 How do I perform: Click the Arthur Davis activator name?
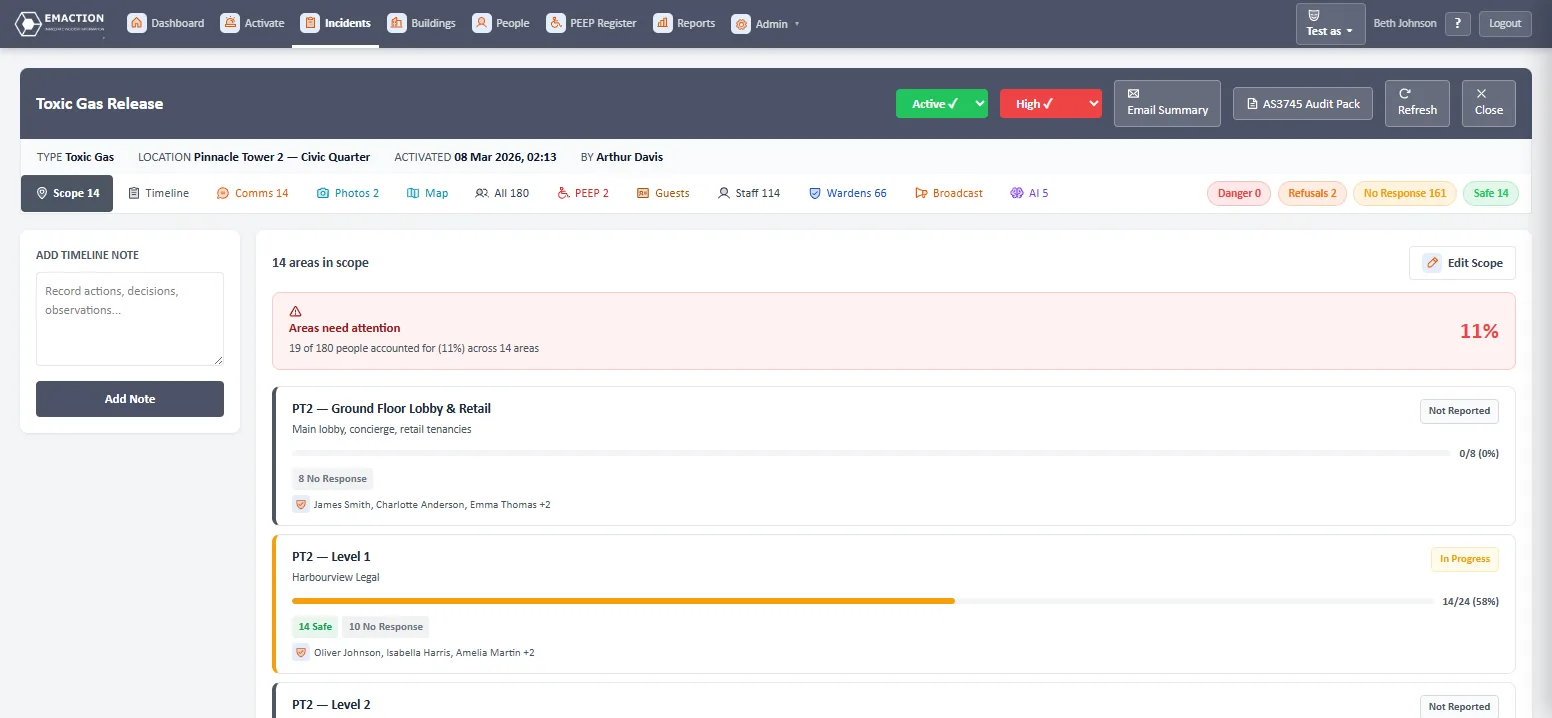click(630, 157)
